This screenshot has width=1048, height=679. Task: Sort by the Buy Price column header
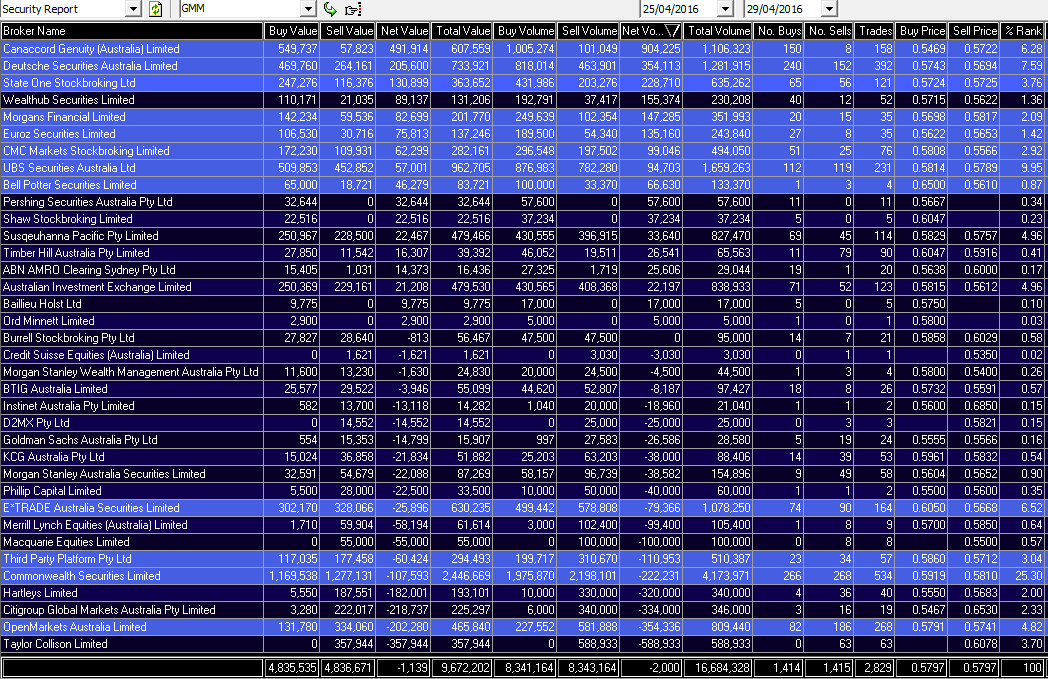click(922, 31)
